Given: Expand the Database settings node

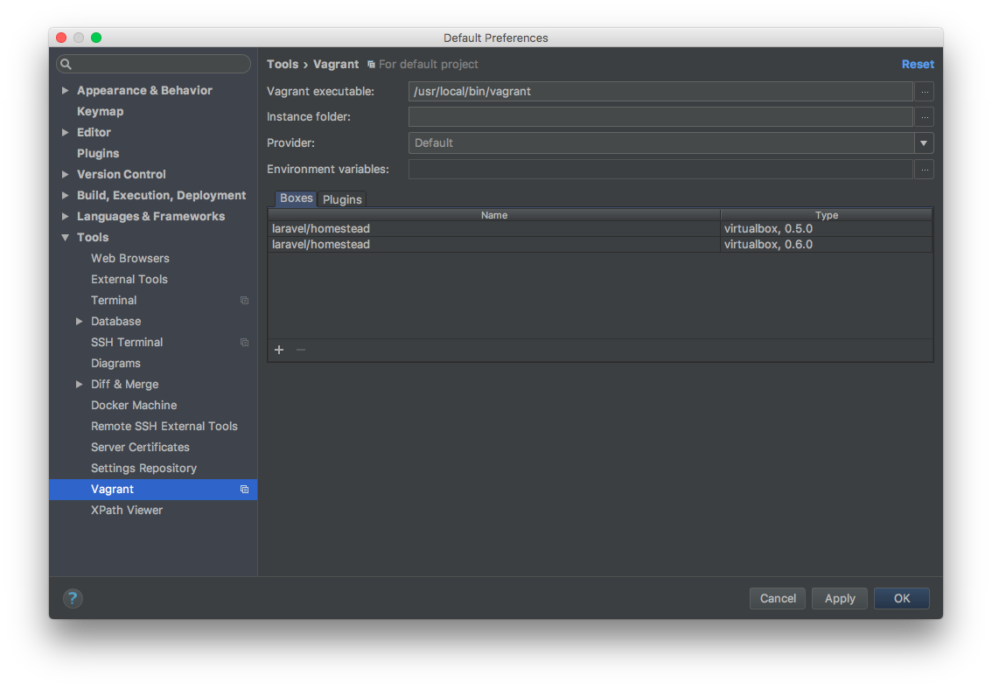Looking at the screenshot, I should tap(79, 321).
